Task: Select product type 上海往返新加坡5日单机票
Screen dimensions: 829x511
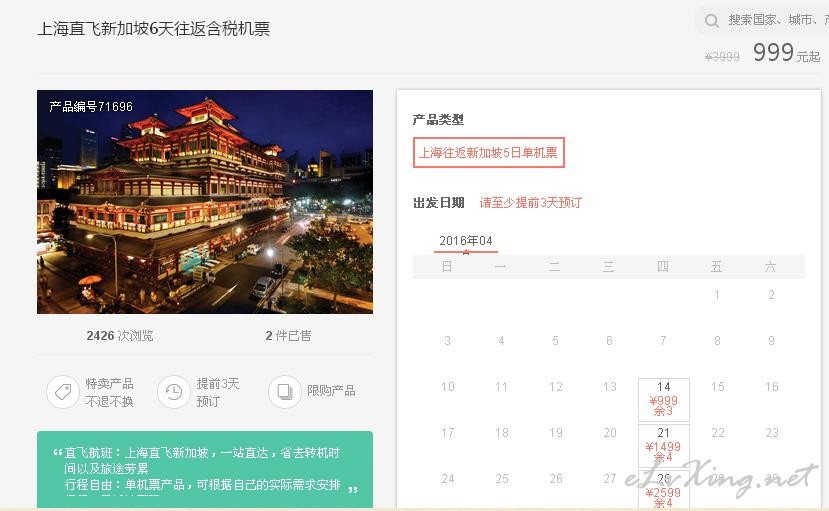Action: (489, 153)
